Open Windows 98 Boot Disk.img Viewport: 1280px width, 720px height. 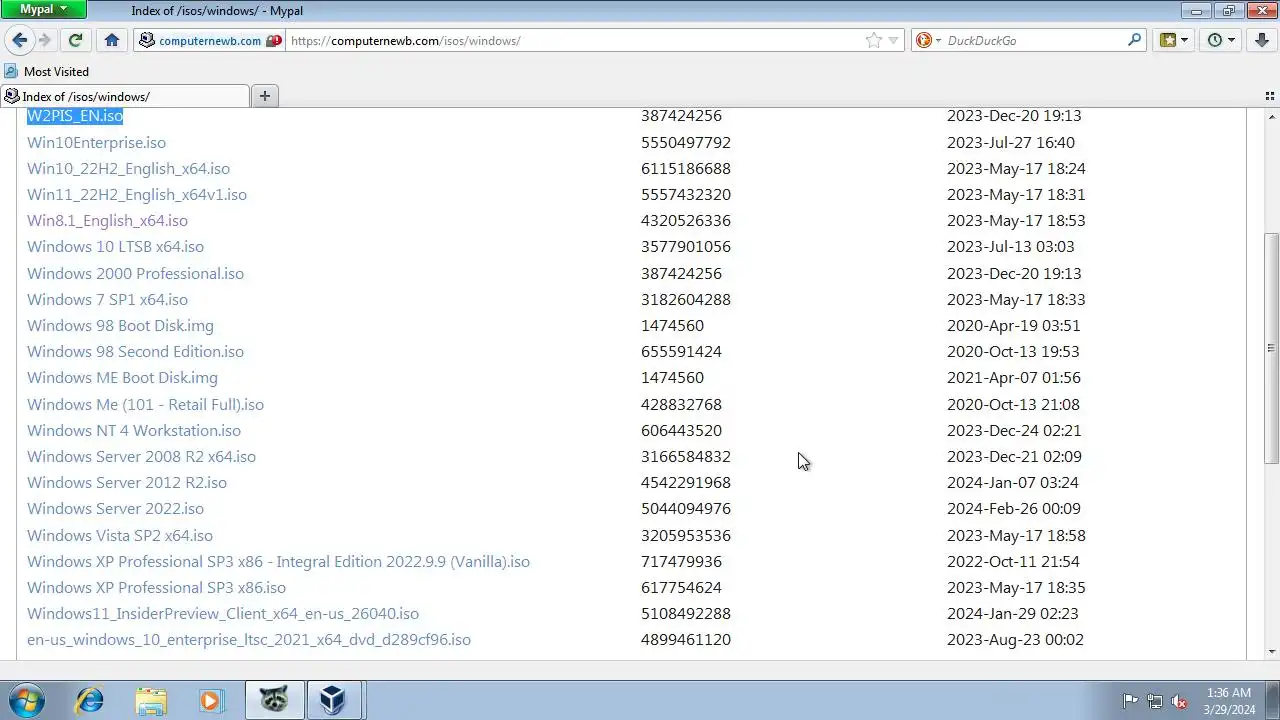(120, 326)
